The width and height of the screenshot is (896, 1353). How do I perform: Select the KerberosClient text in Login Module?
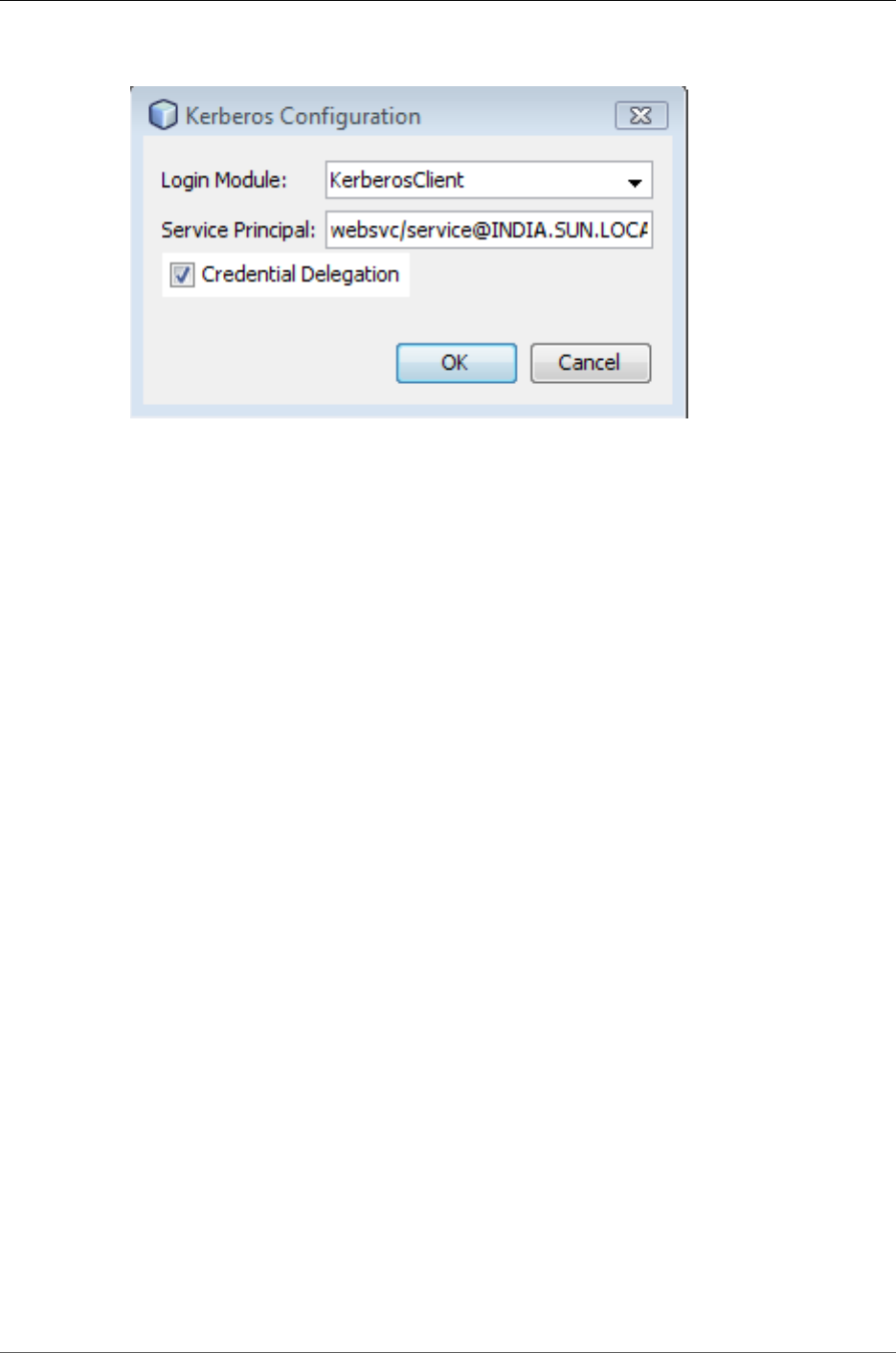pos(396,180)
